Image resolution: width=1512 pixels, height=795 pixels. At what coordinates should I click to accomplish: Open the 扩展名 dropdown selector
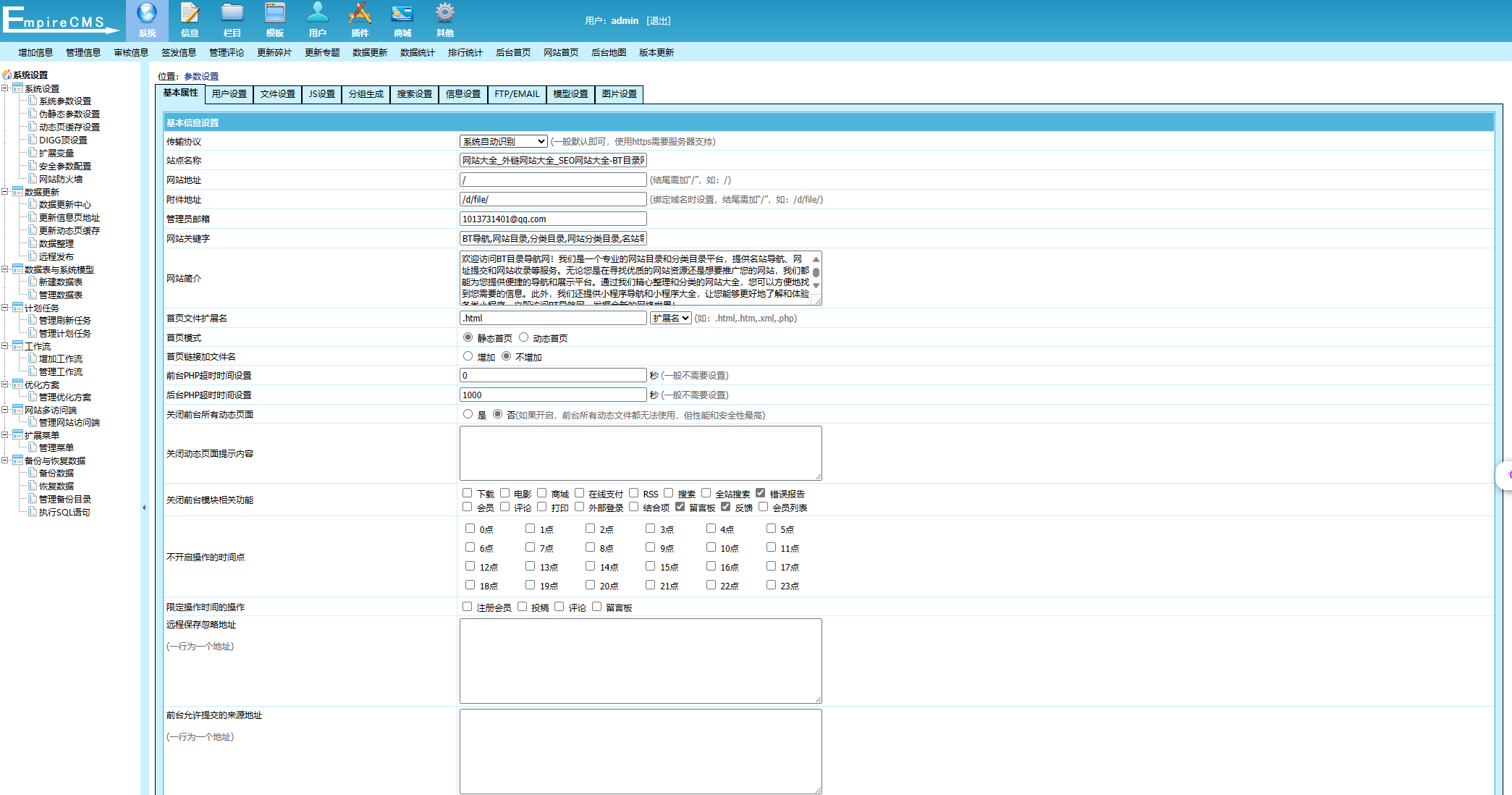tap(670, 318)
